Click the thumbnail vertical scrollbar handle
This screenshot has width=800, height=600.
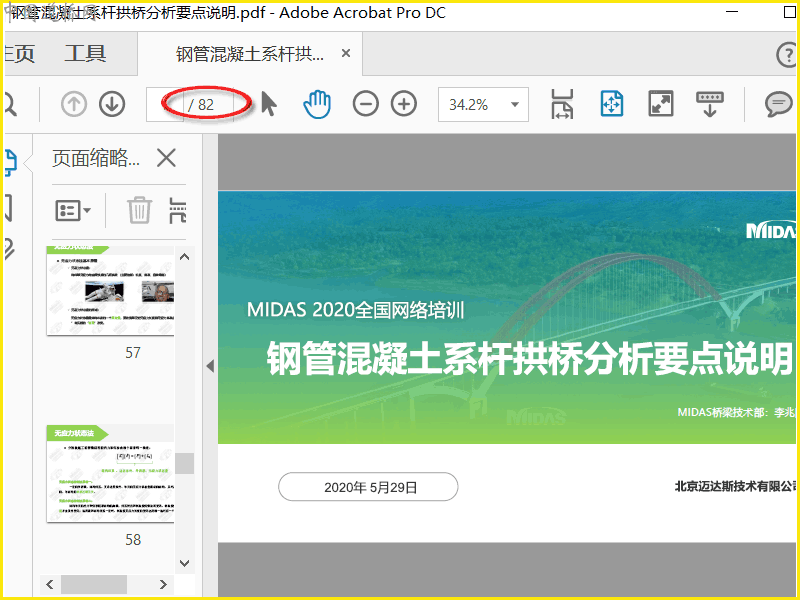click(185, 463)
